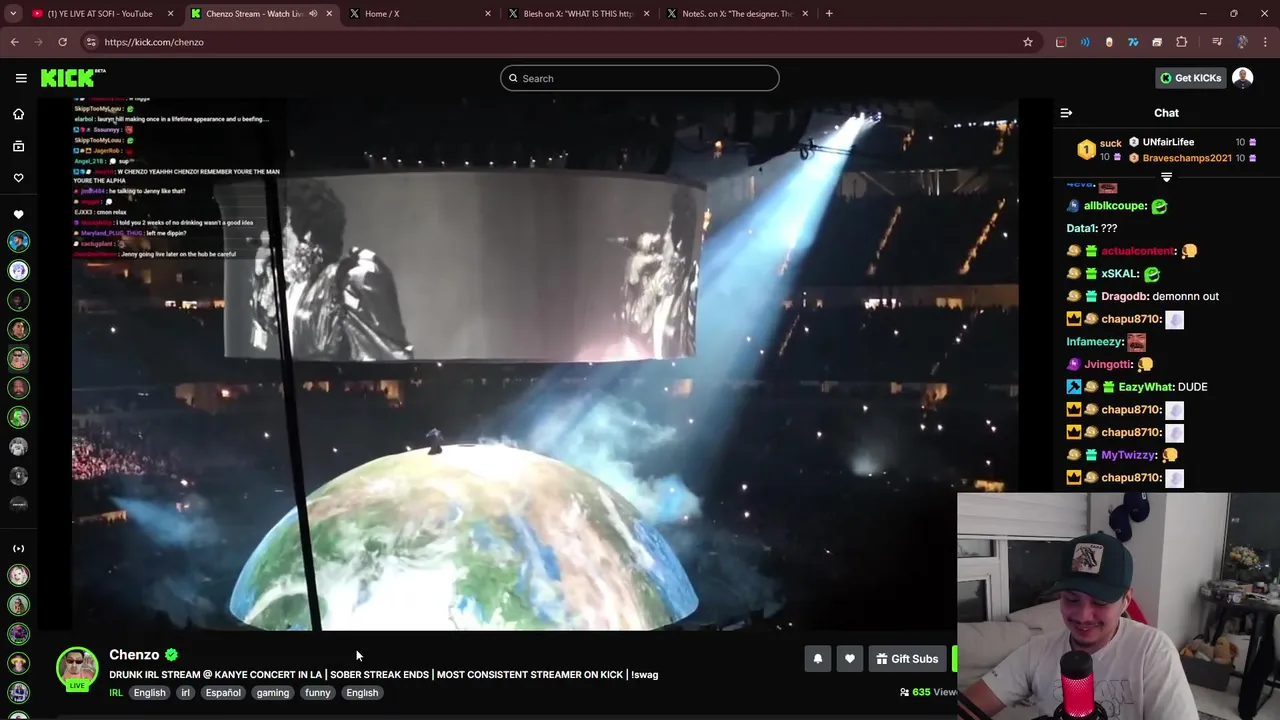Open a new browser tab

click(829, 14)
